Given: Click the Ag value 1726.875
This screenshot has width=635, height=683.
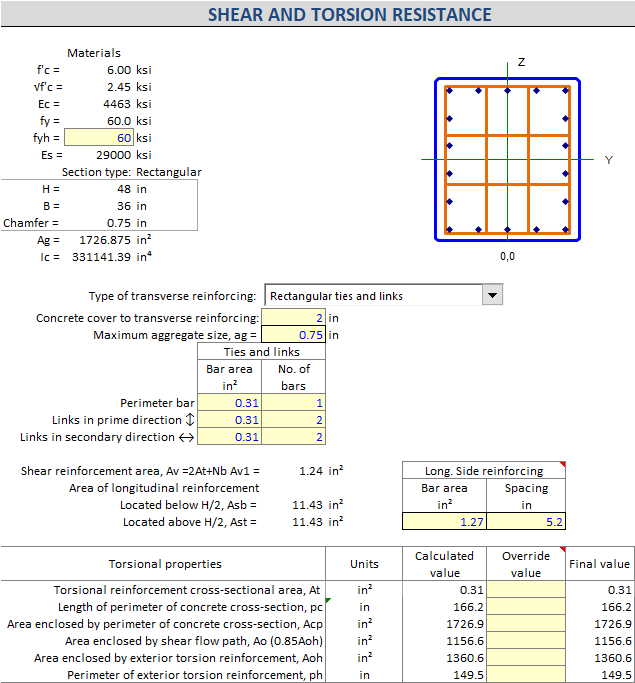Looking at the screenshot, I should 105,240.
